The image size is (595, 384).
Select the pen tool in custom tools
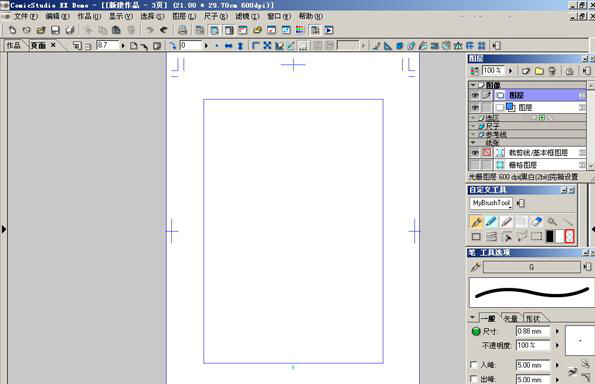(476, 222)
